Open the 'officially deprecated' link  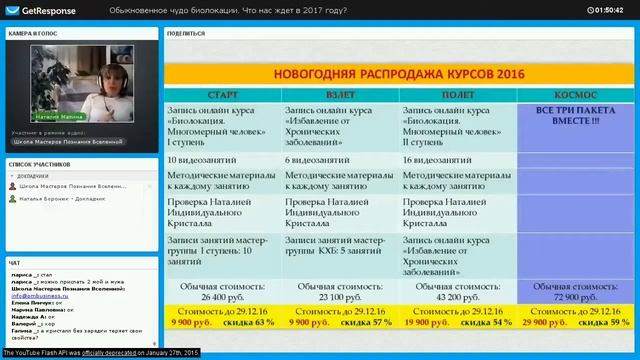point(109,353)
